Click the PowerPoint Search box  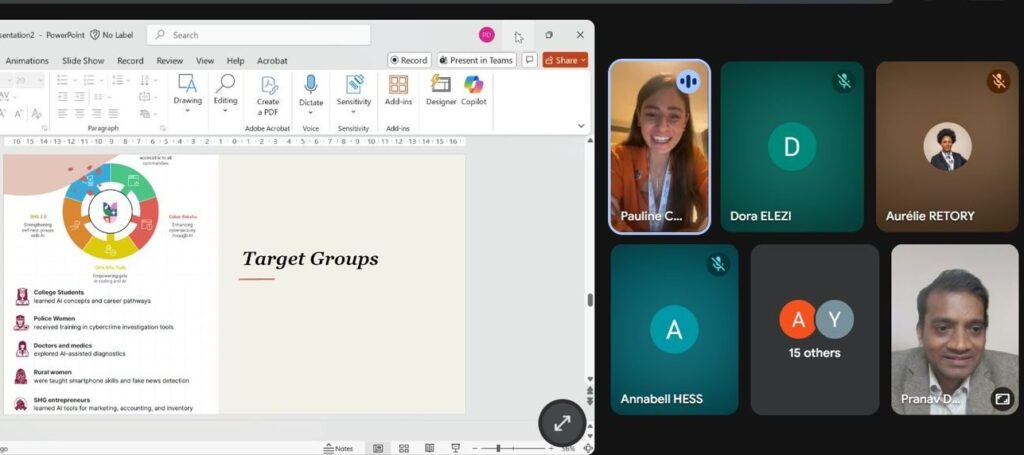pyautogui.click(x=259, y=35)
